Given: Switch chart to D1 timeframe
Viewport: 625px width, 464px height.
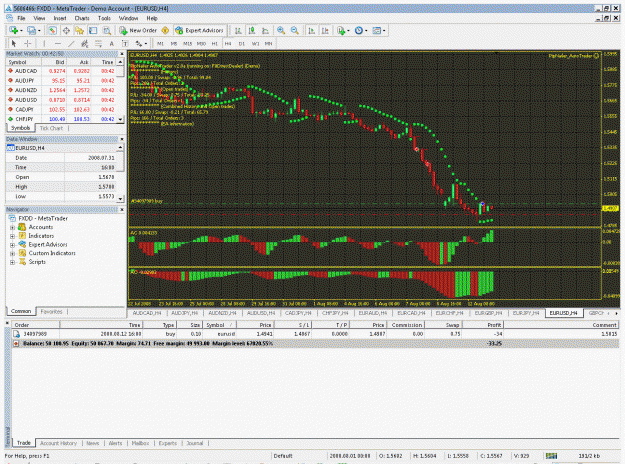Looking at the screenshot, I should tap(242, 43).
